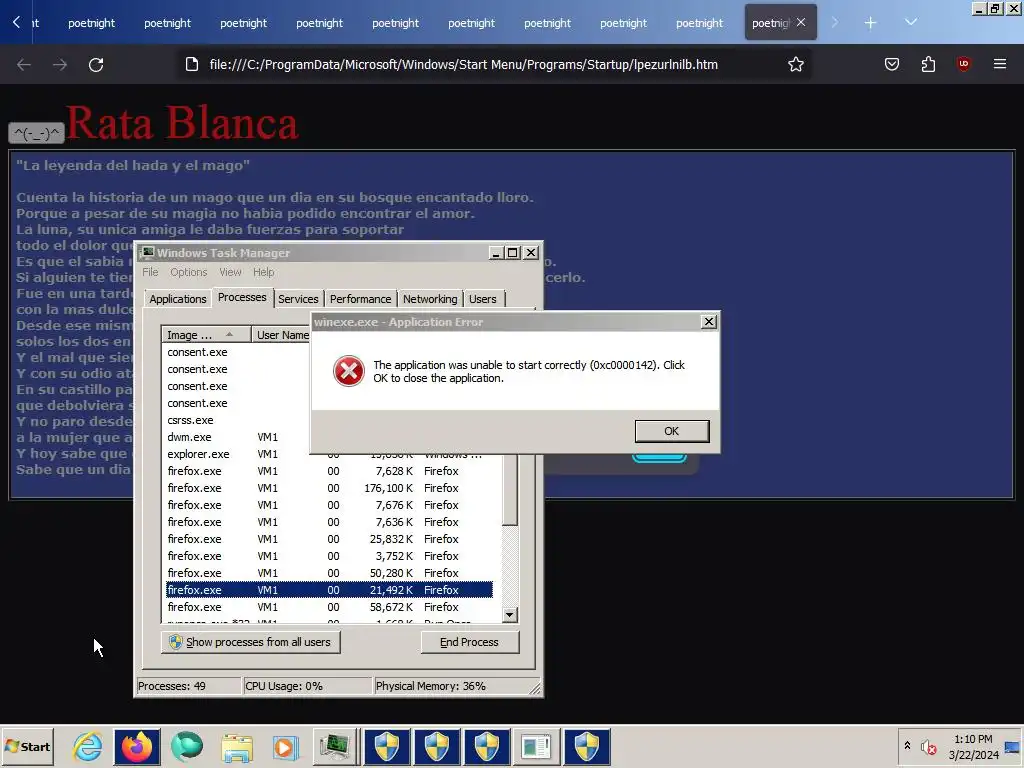The width and height of the screenshot is (1024, 768).
Task: Open the Firefox hamburger application menu
Action: pos(1000,64)
